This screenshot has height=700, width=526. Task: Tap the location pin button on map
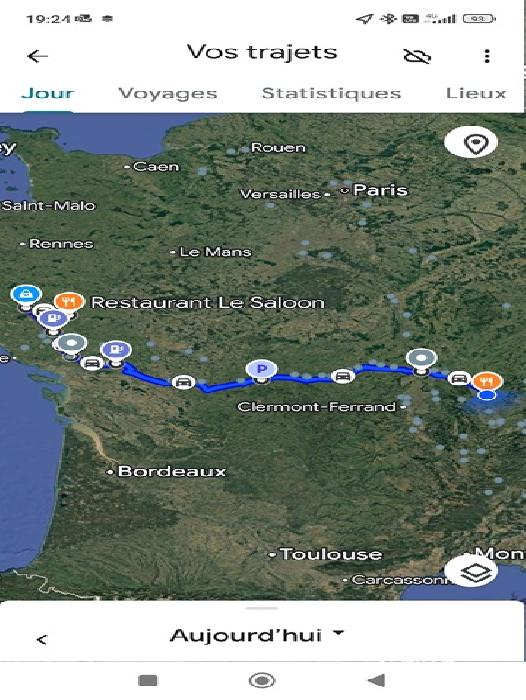pos(471,143)
